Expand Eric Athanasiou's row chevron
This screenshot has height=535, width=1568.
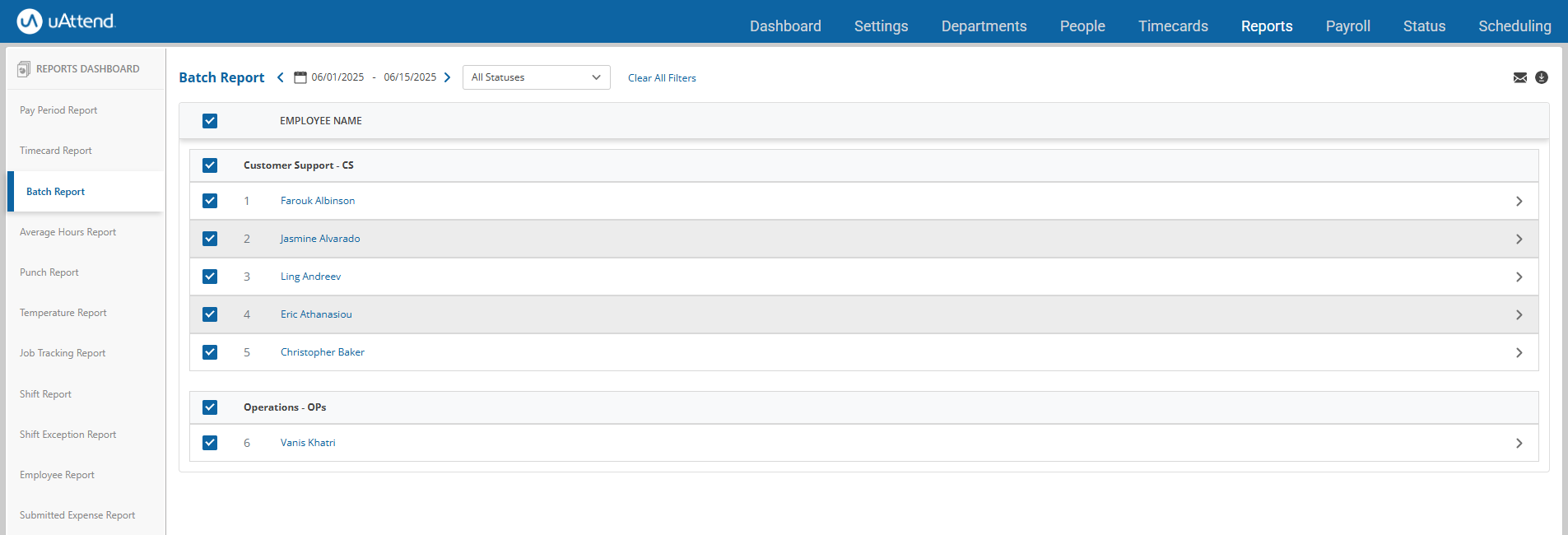pyautogui.click(x=1519, y=315)
